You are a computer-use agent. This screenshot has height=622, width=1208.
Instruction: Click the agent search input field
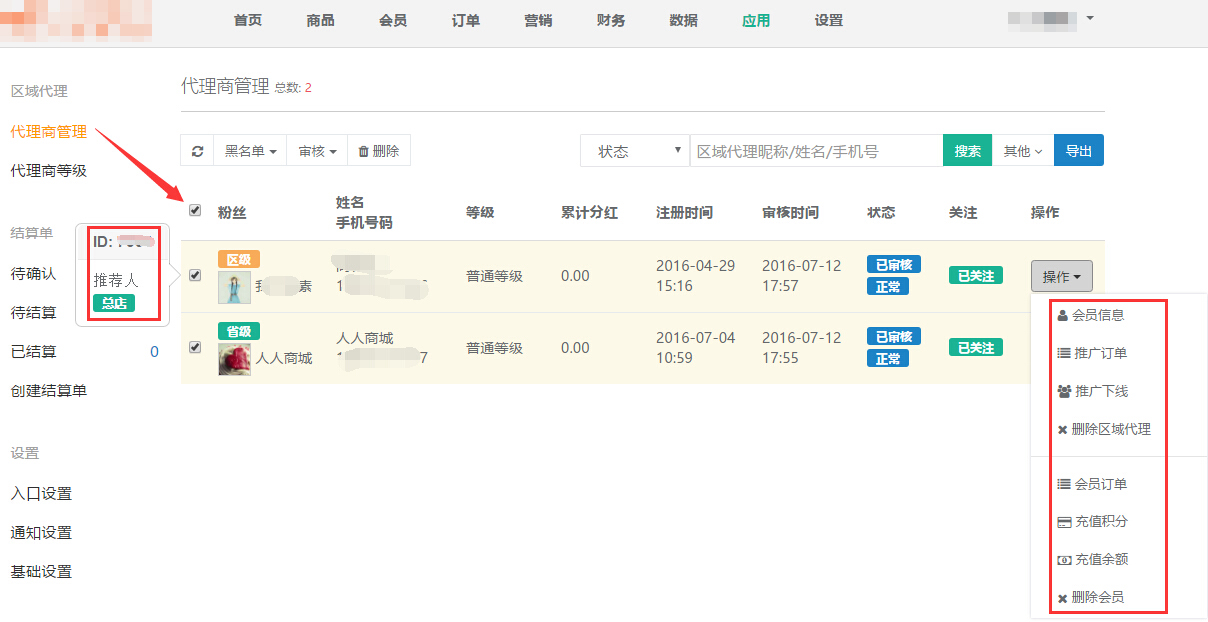tap(816, 151)
